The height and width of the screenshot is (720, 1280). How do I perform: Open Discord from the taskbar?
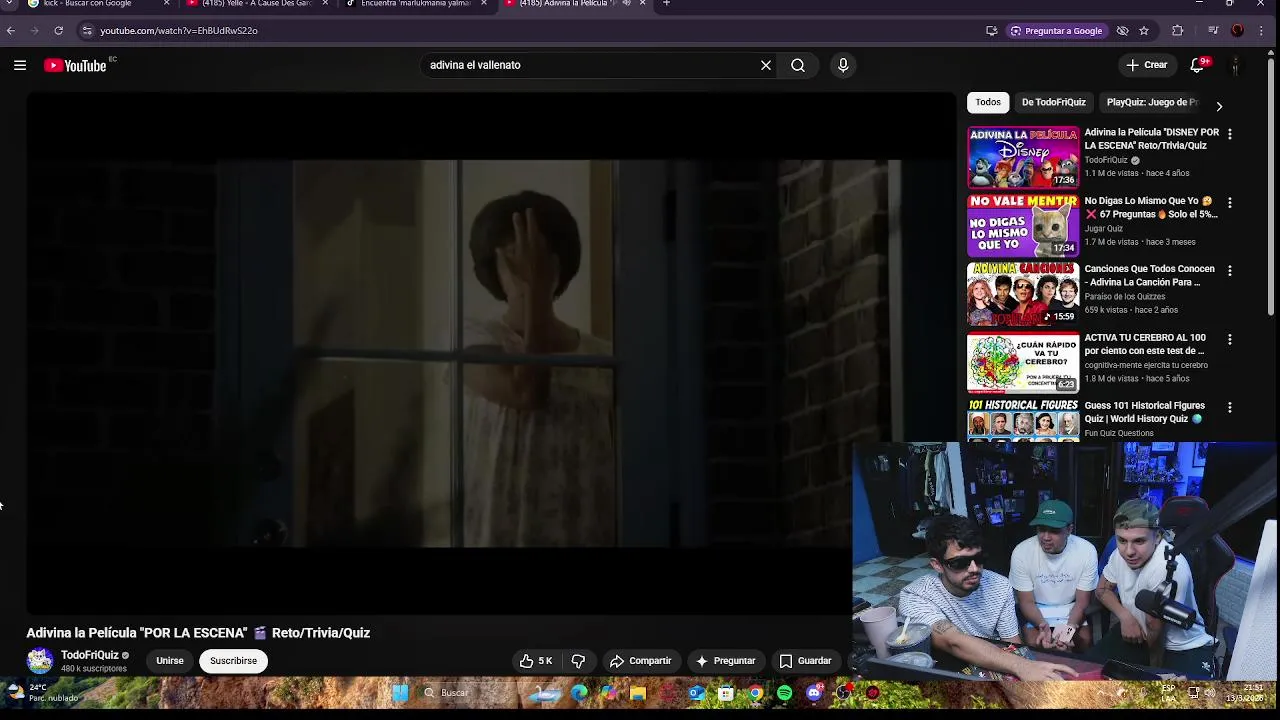point(814,692)
